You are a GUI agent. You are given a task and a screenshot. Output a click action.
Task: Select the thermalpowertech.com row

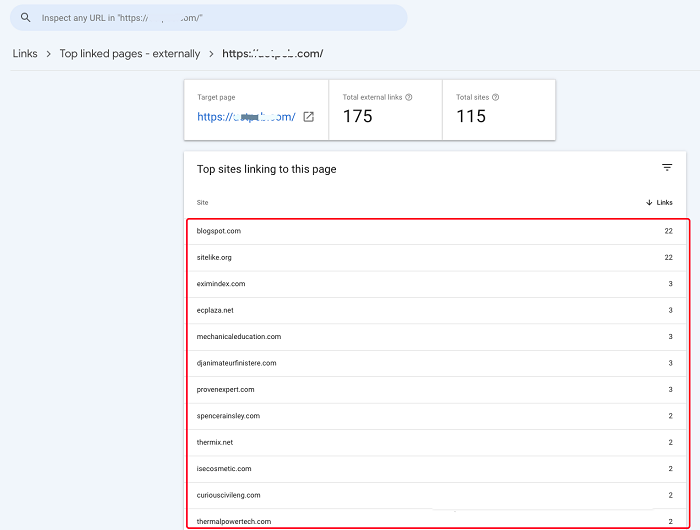coord(435,520)
